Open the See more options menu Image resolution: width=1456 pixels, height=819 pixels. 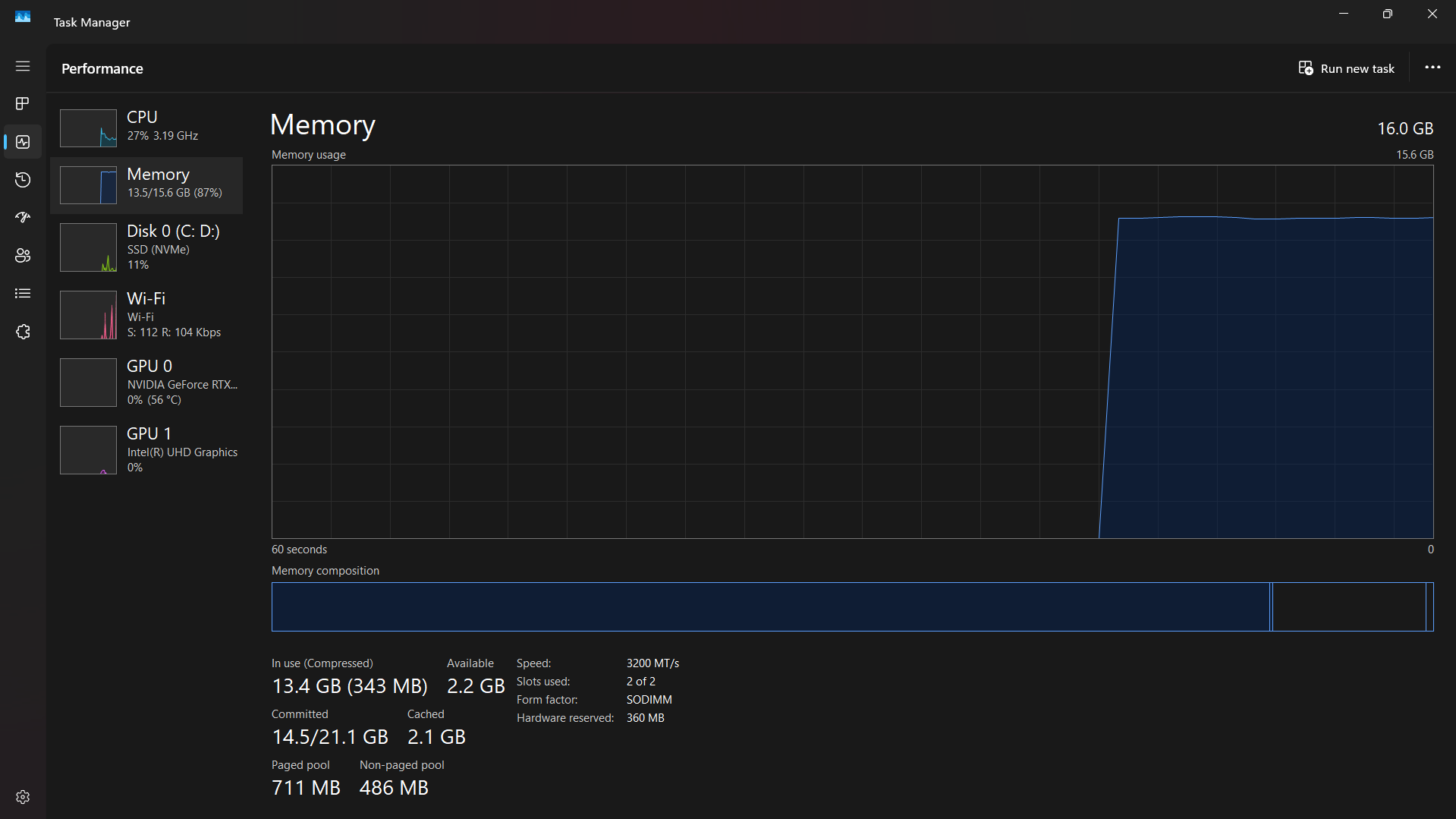click(1432, 68)
